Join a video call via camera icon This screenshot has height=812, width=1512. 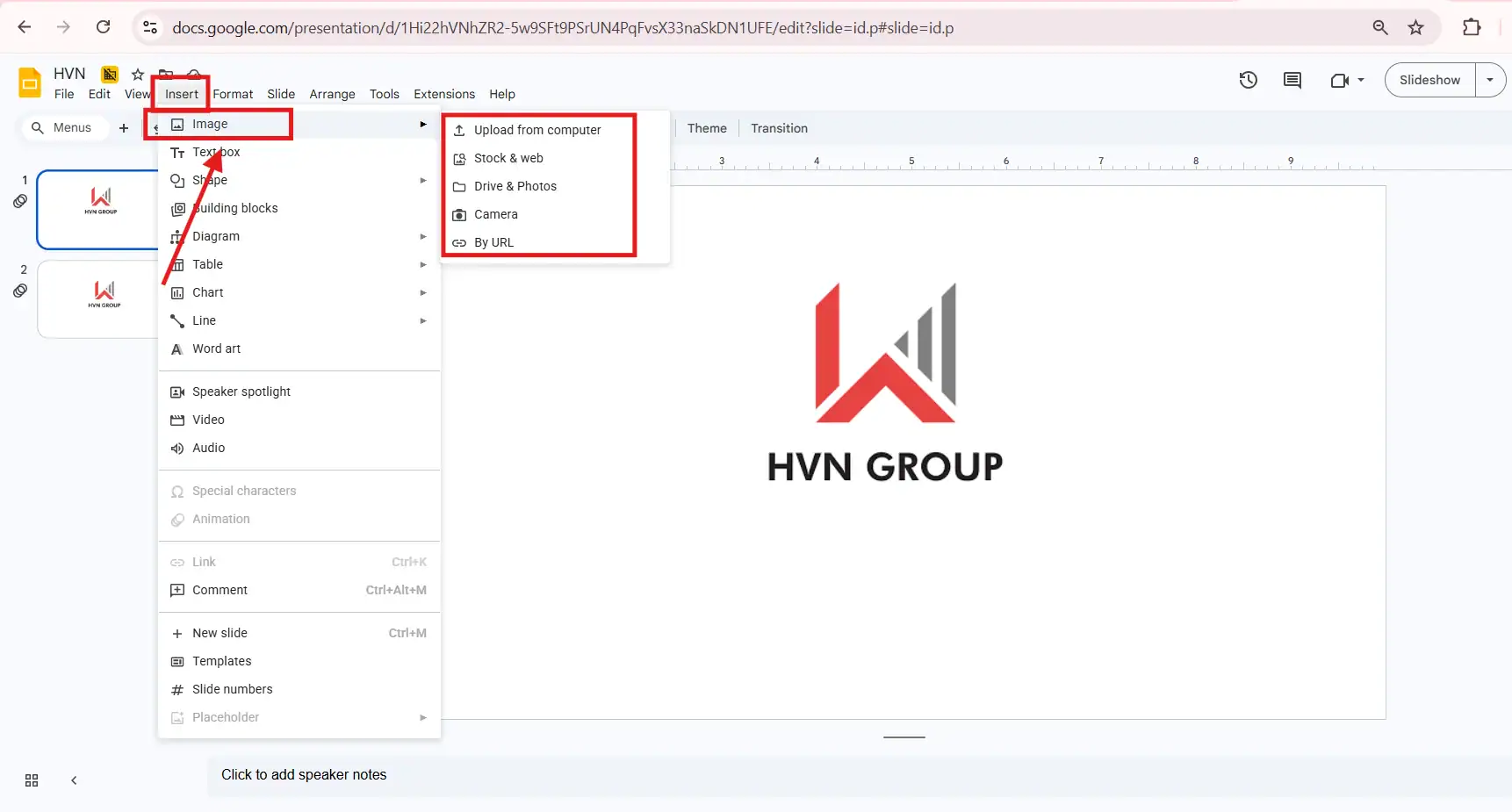[x=1341, y=80]
